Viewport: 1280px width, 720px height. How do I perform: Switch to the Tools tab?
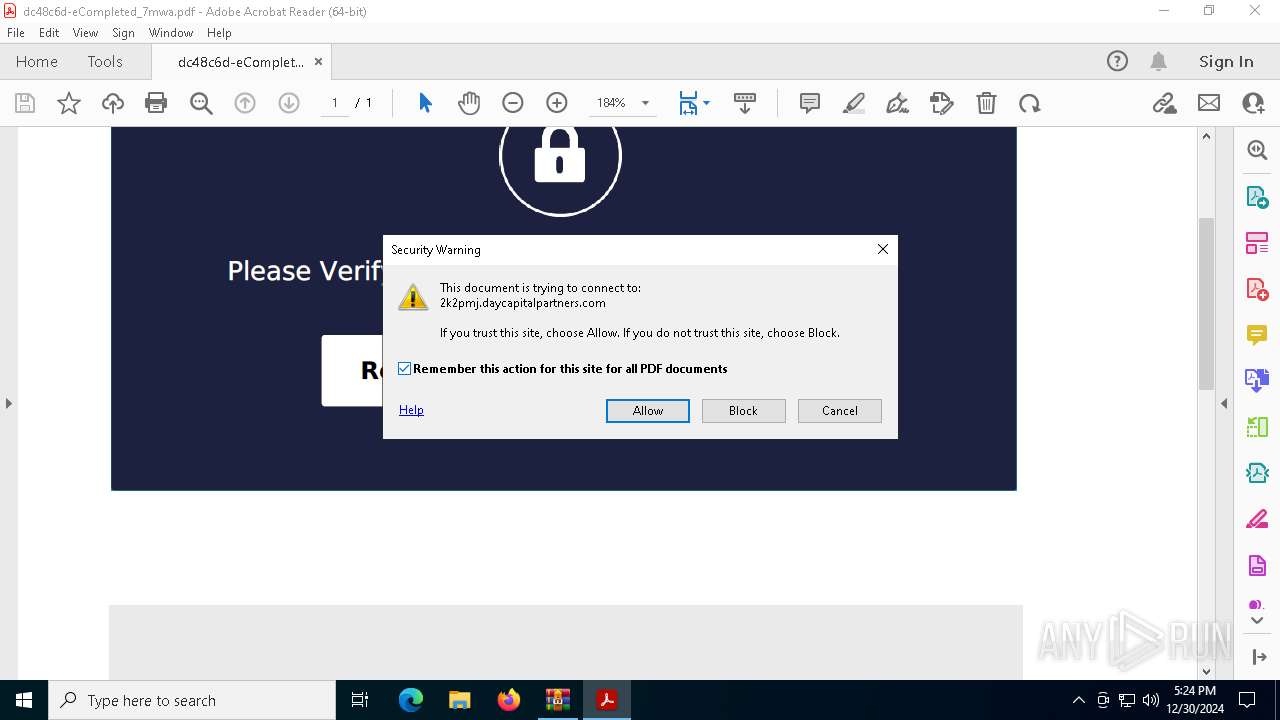105,61
